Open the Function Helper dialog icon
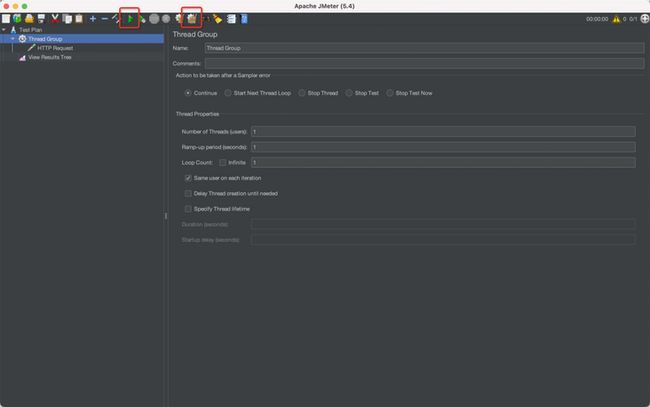 tap(231, 19)
